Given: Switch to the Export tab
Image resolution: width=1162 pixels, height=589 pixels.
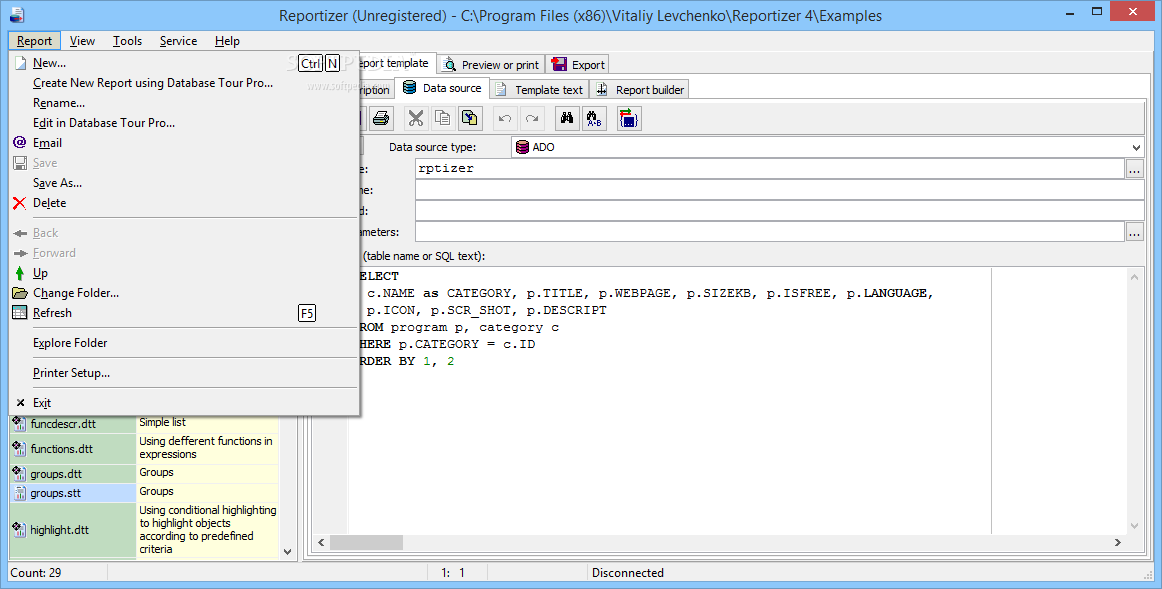Looking at the screenshot, I should (x=578, y=64).
